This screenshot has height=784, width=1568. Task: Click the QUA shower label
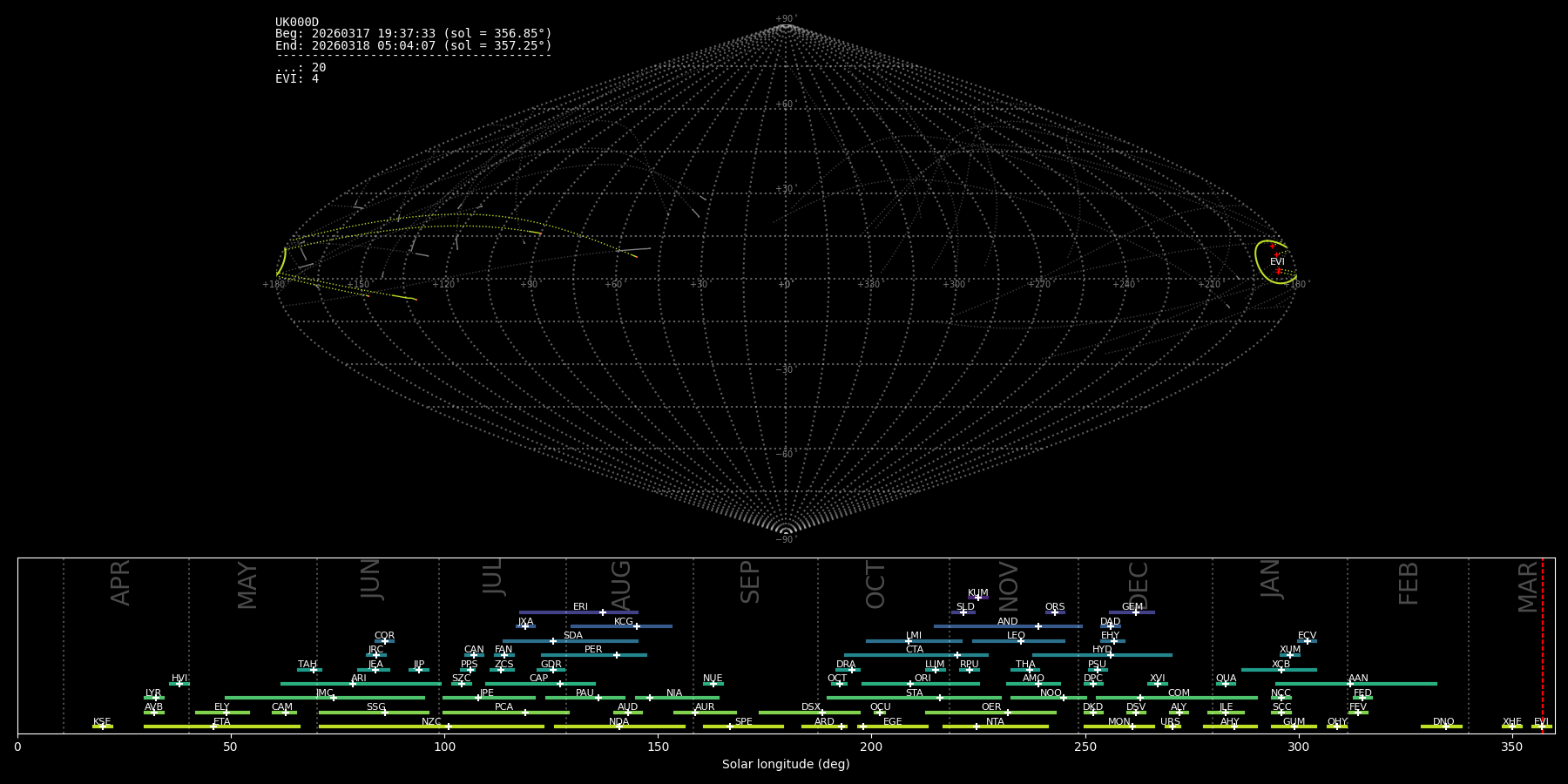tap(1227, 679)
